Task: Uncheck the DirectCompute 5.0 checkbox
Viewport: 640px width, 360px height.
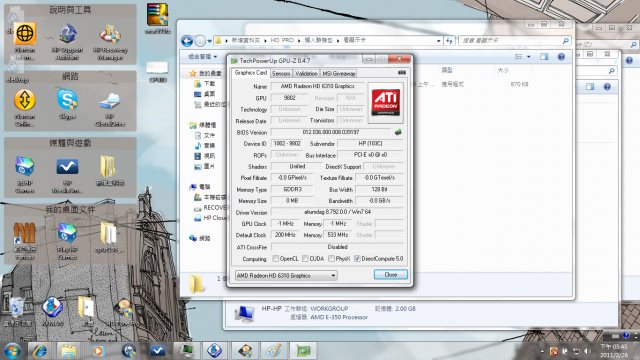Action: point(357,259)
